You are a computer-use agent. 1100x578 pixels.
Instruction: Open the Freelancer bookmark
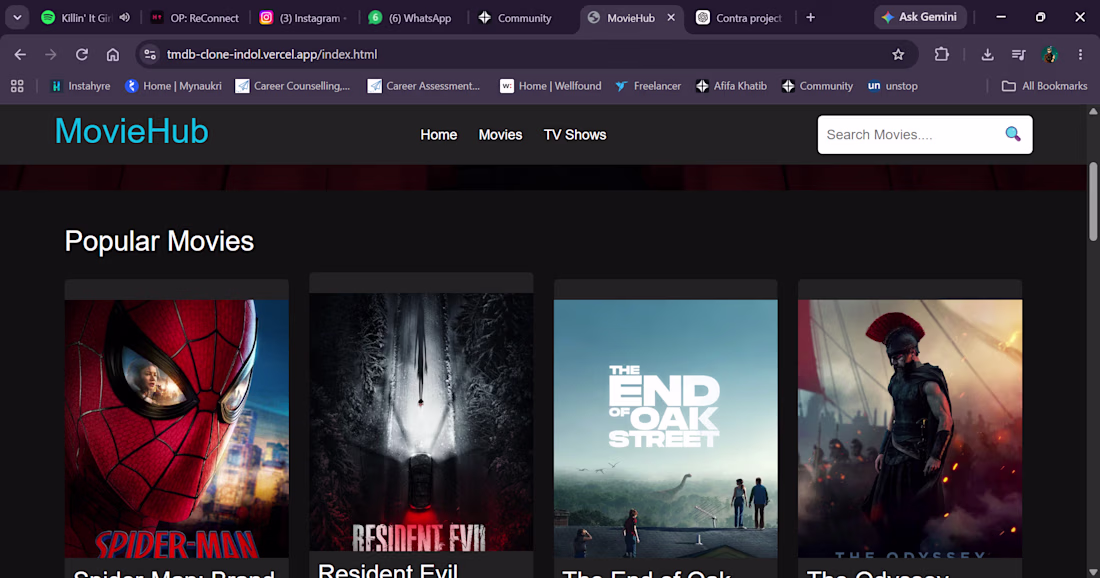[648, 86]
